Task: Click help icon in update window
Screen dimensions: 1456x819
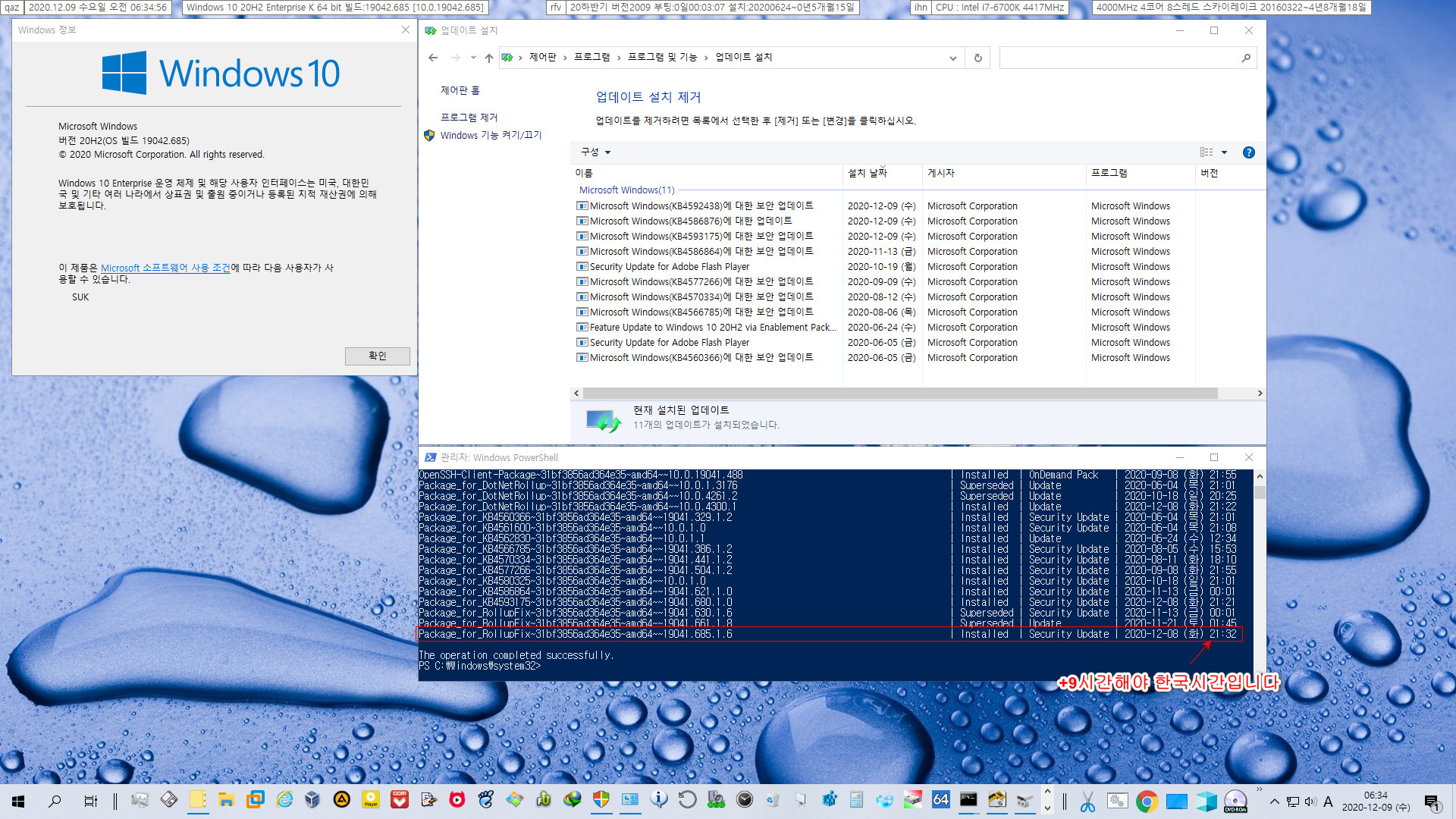Action: pyautogui.click(x=1249, y=152)
